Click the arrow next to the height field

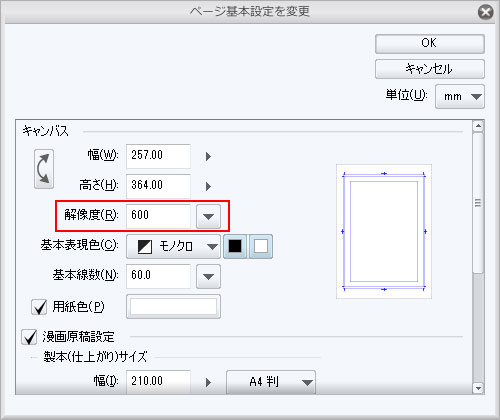(208, 186)
